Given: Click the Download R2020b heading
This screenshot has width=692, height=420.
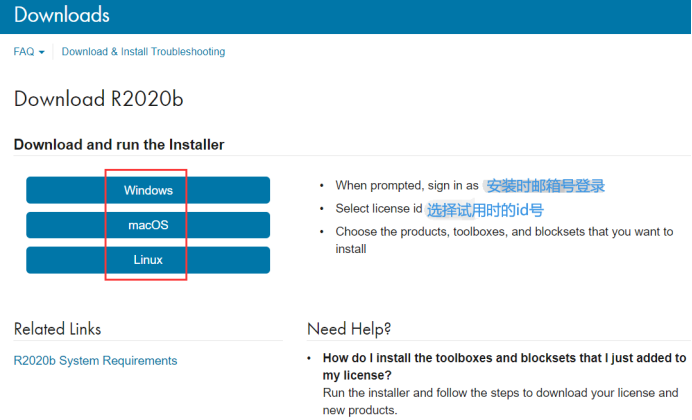Looking at the screenshot, I should pos(98,98).
